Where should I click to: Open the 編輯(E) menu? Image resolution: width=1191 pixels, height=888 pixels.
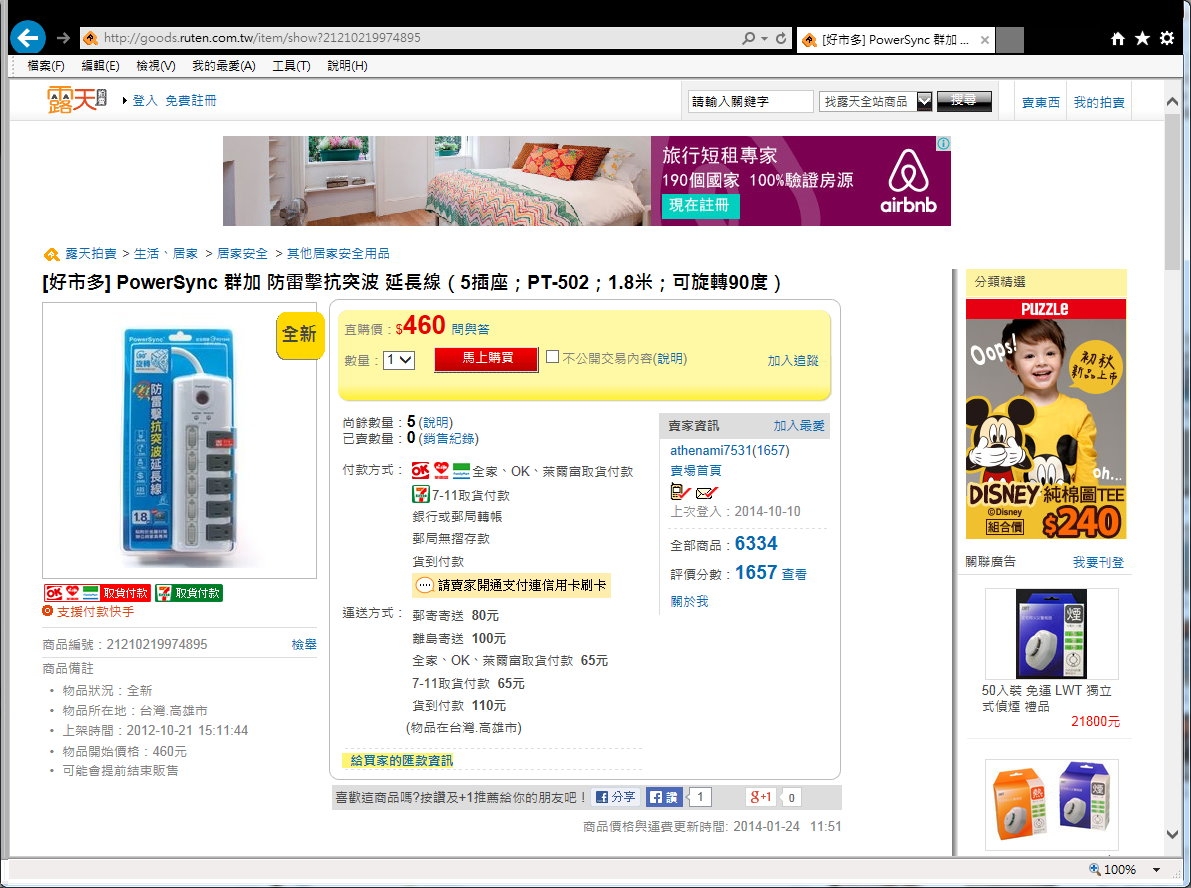pyautogui.click(x=100, y=66)
